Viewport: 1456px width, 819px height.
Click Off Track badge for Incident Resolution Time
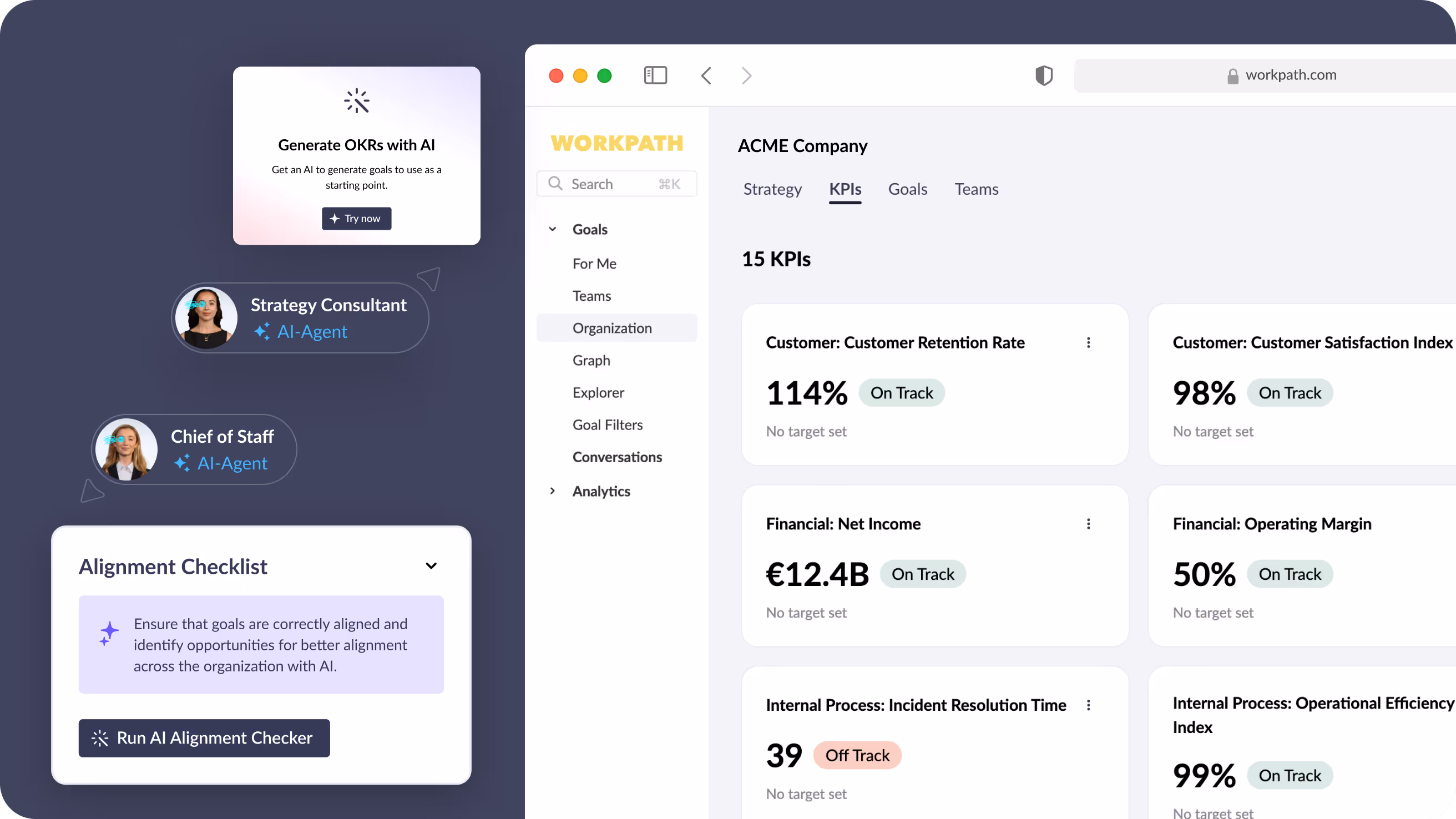click(857, 755)
